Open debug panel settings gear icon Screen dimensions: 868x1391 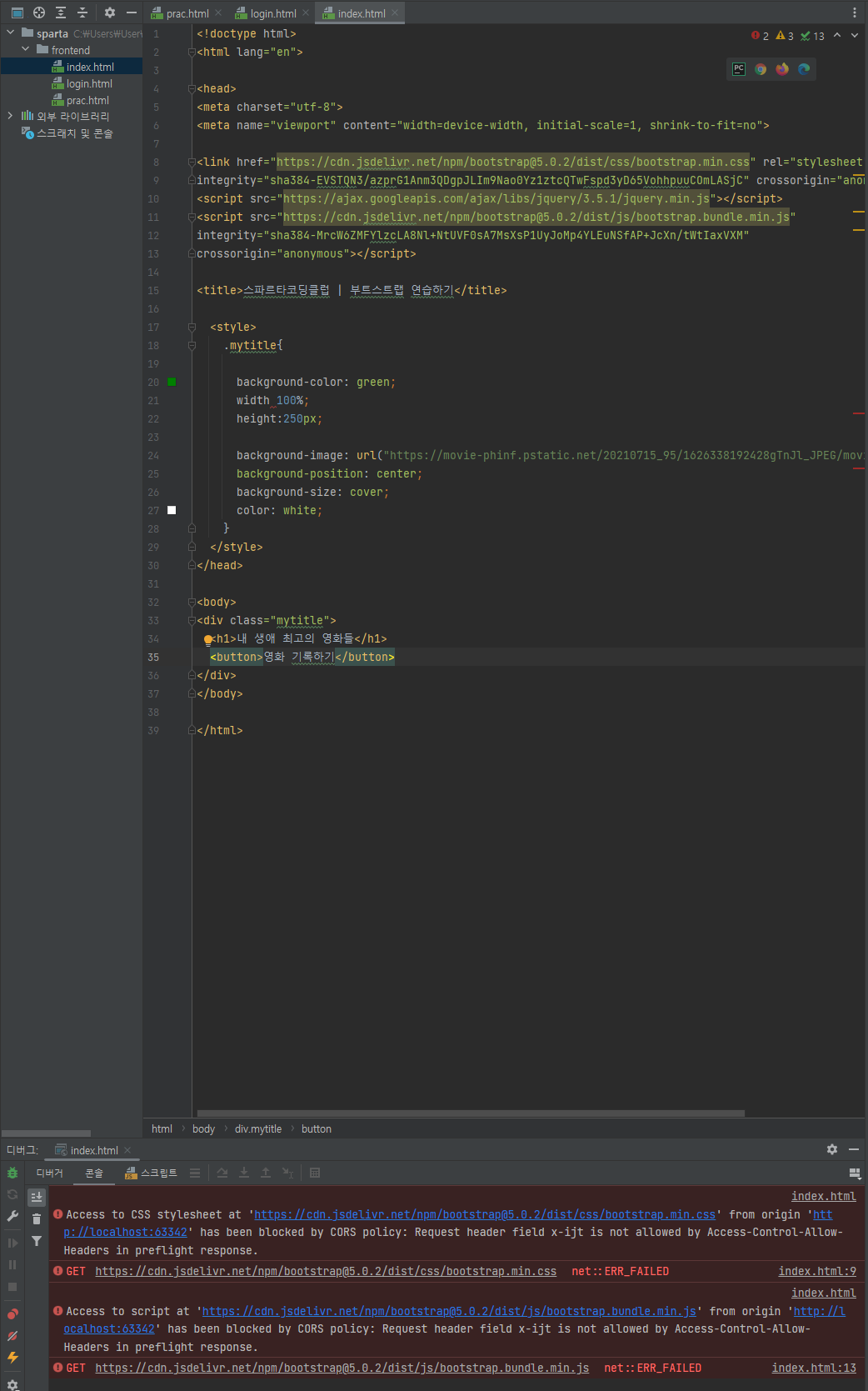(x=831, y=1149)
